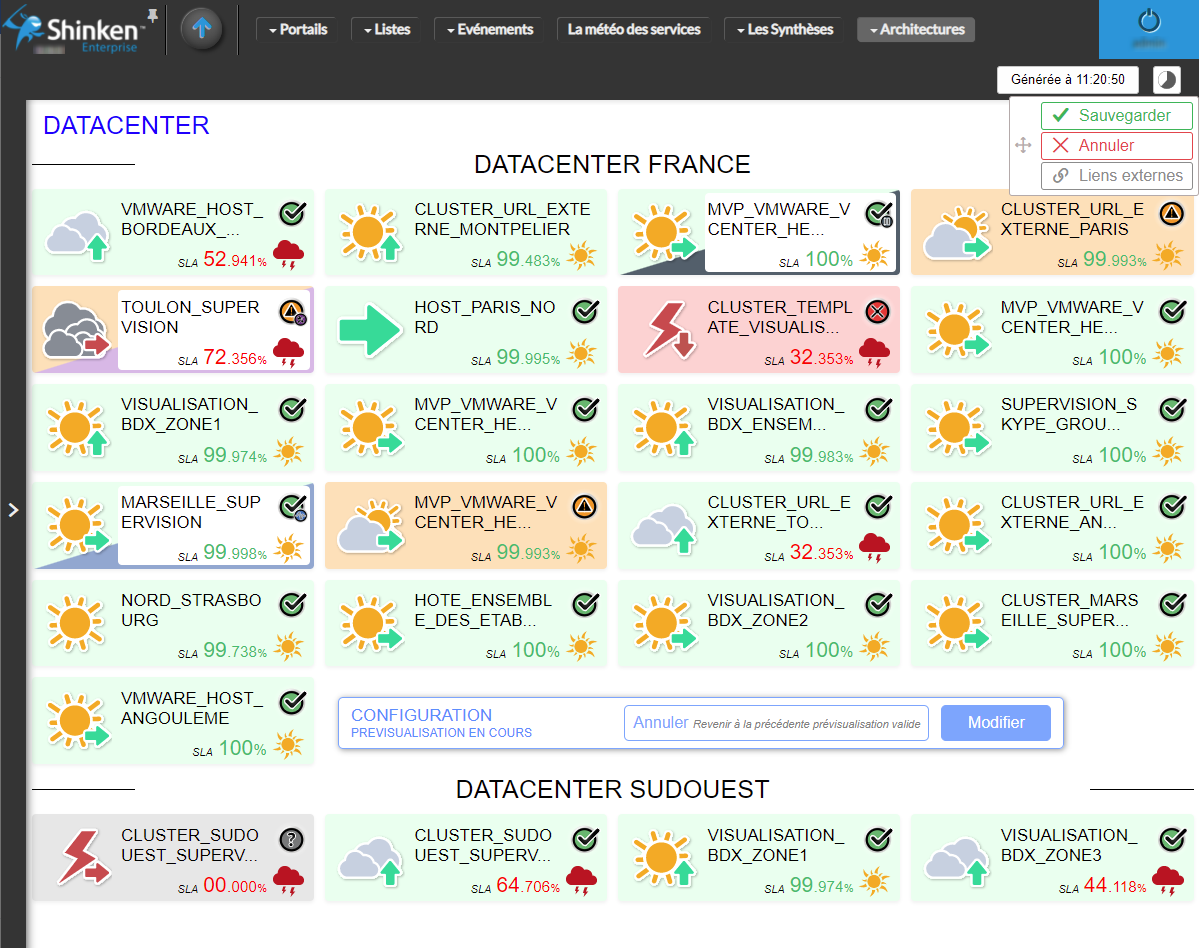Open the Listes dropdown menu
The image size is (1199, 948).
point(385,30)
